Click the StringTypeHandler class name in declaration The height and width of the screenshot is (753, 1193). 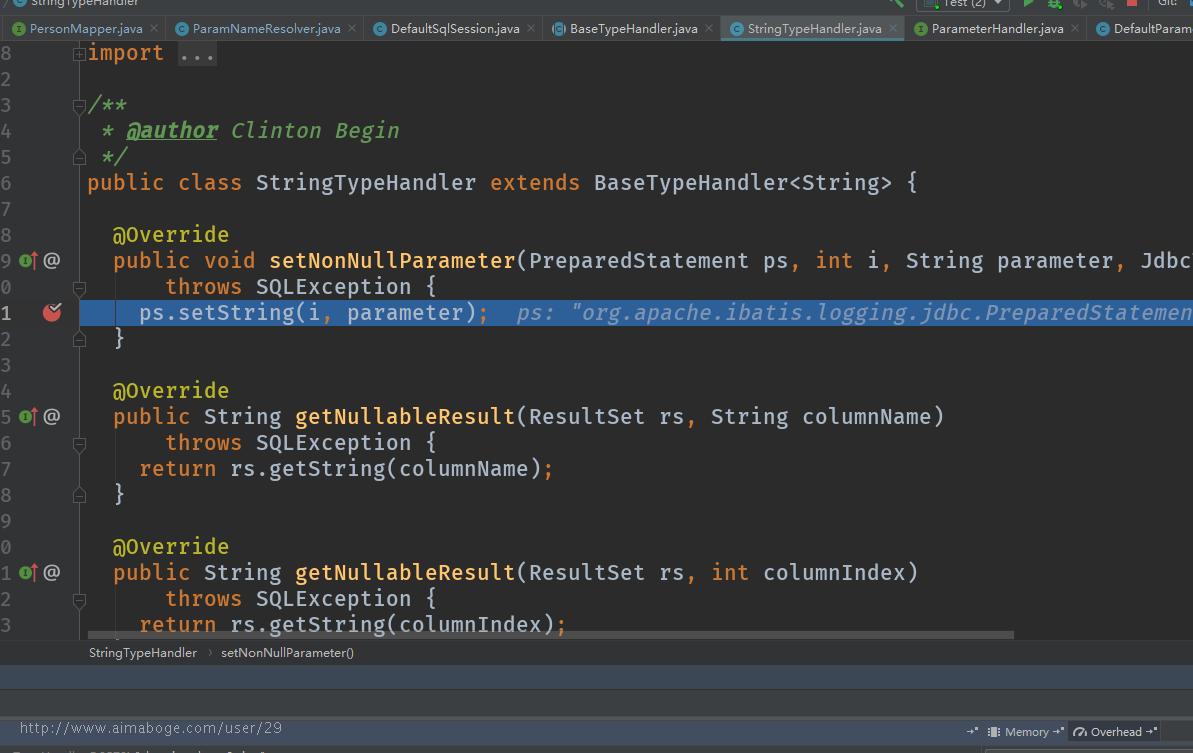click(365, 183)
